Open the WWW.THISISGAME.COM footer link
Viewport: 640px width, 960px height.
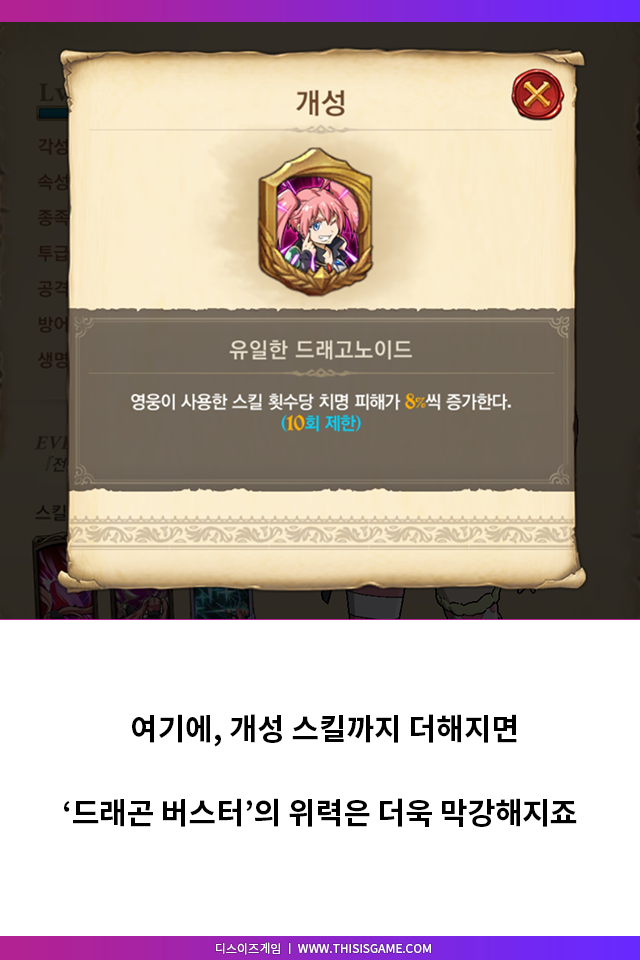(x=364, y=948)
